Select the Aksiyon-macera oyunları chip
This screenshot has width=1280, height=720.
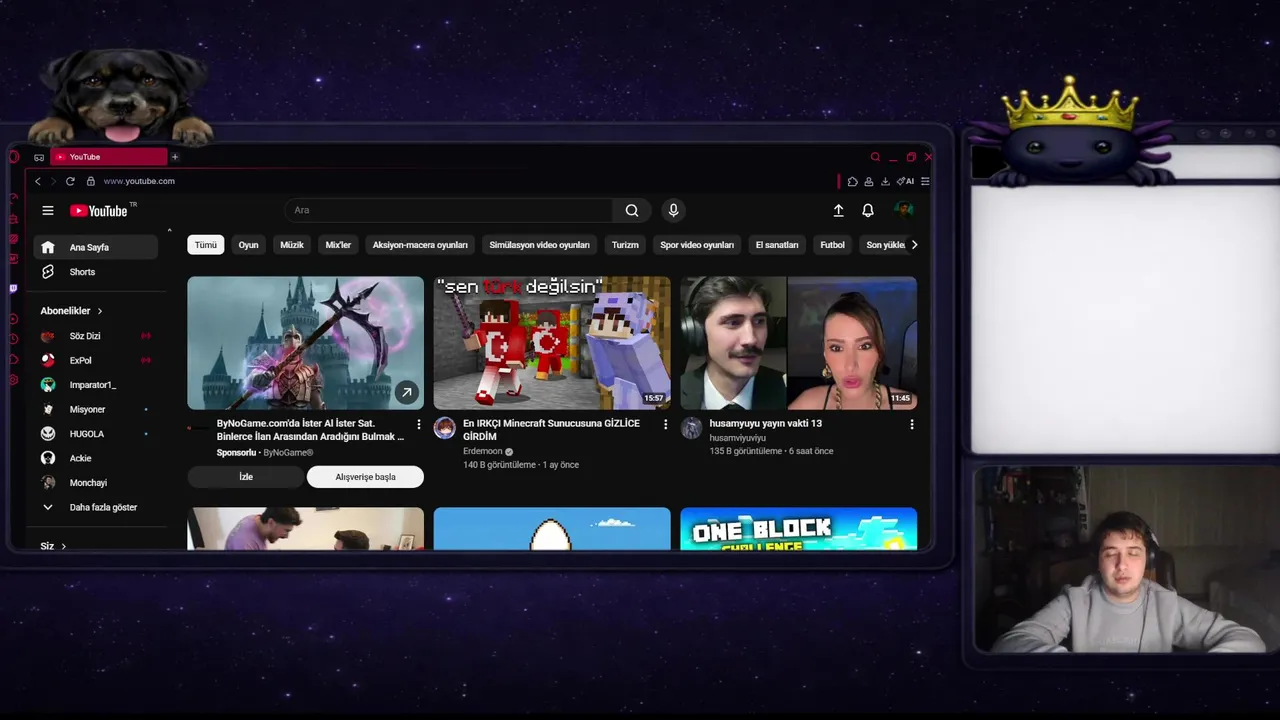click(420, 245)
